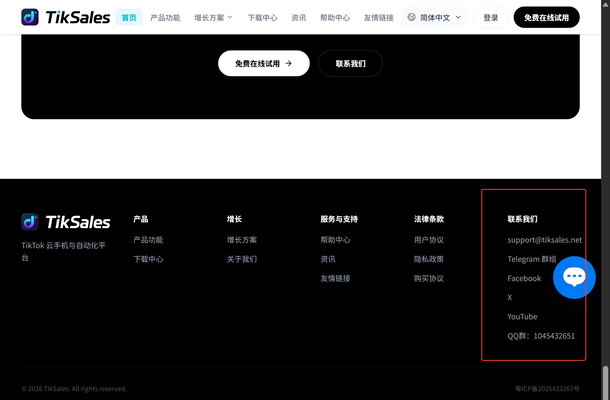Open 产品功能 in top navigation
The height and width of the screenshot is (400, 610).
coord(165,18)
